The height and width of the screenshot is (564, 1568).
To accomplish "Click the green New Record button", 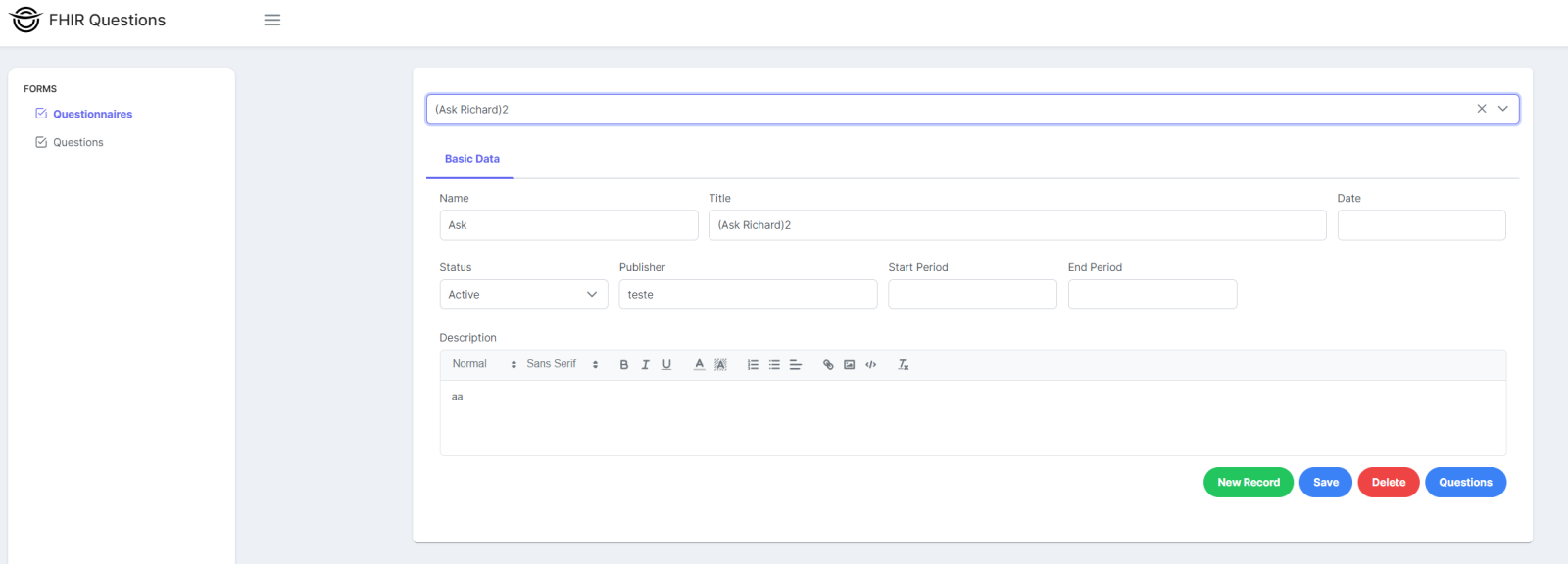I will tap(1248, 483).
